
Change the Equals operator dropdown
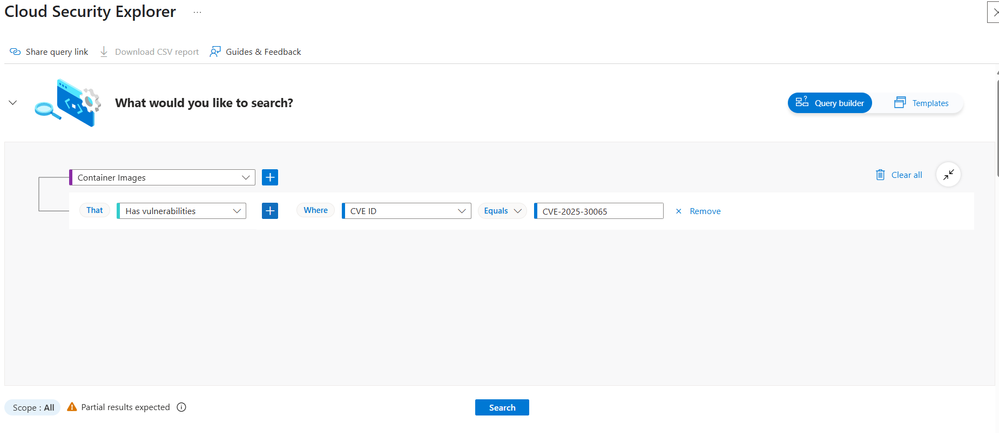[x=502, y=211]
